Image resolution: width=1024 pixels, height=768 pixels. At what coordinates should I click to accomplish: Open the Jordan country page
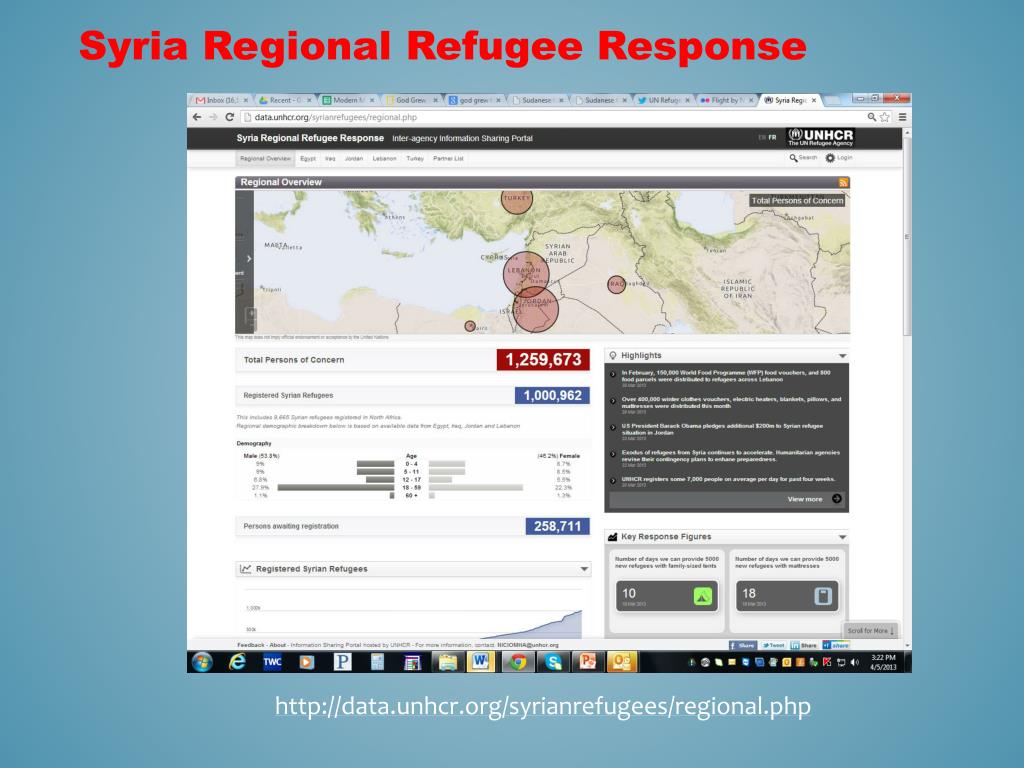tap(353, 159)
